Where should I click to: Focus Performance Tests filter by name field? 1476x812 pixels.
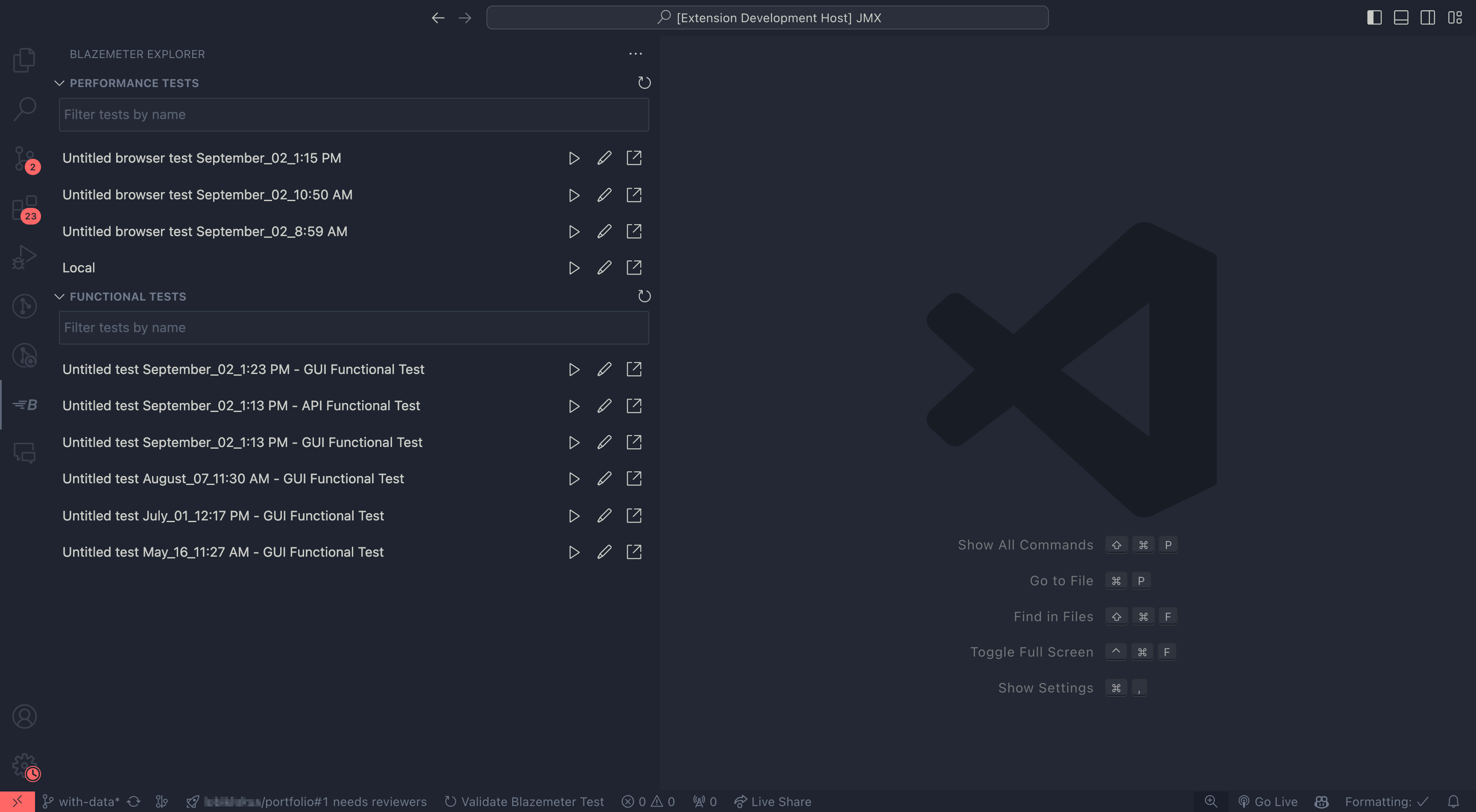[354, 114]
